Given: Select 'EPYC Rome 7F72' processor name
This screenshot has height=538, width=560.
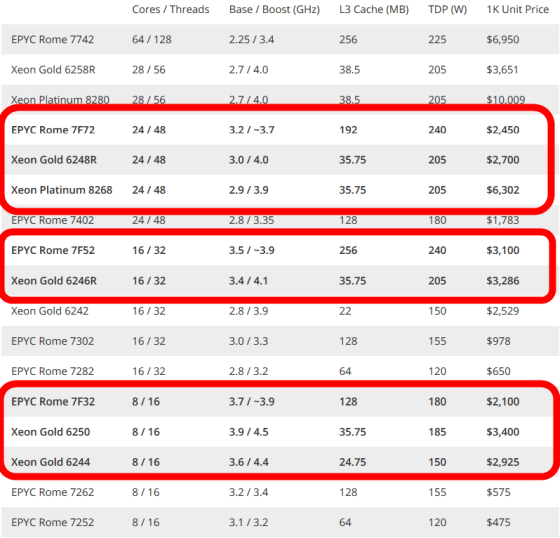Looking at the screenshot, I should 53,130.
